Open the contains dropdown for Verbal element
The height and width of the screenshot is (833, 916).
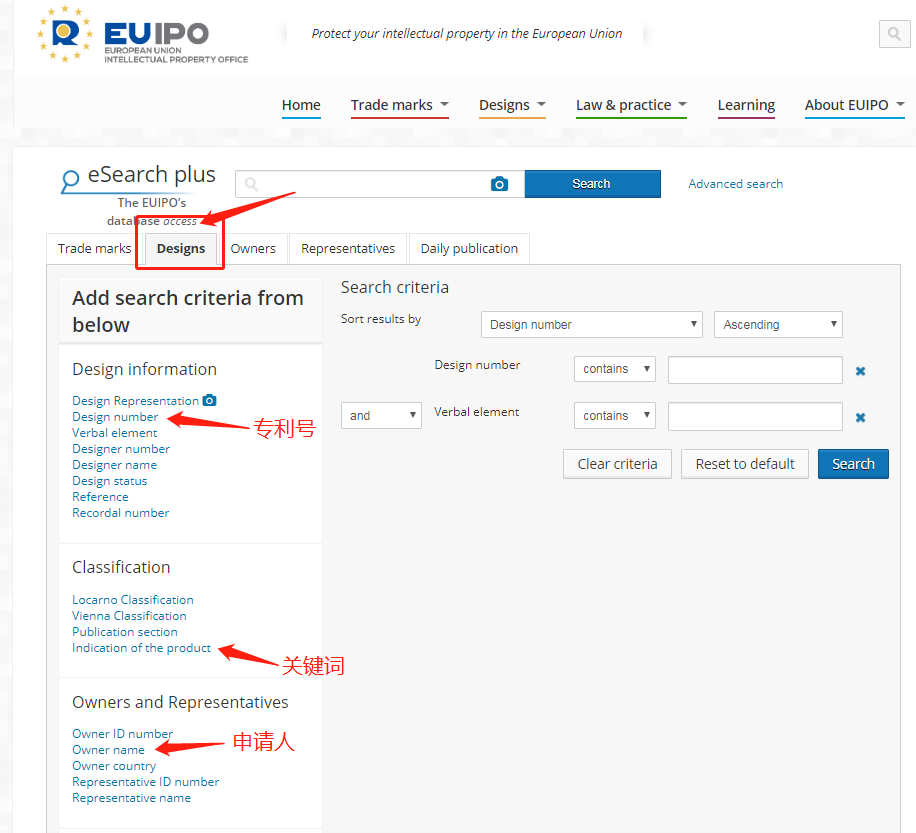[615, 416]
